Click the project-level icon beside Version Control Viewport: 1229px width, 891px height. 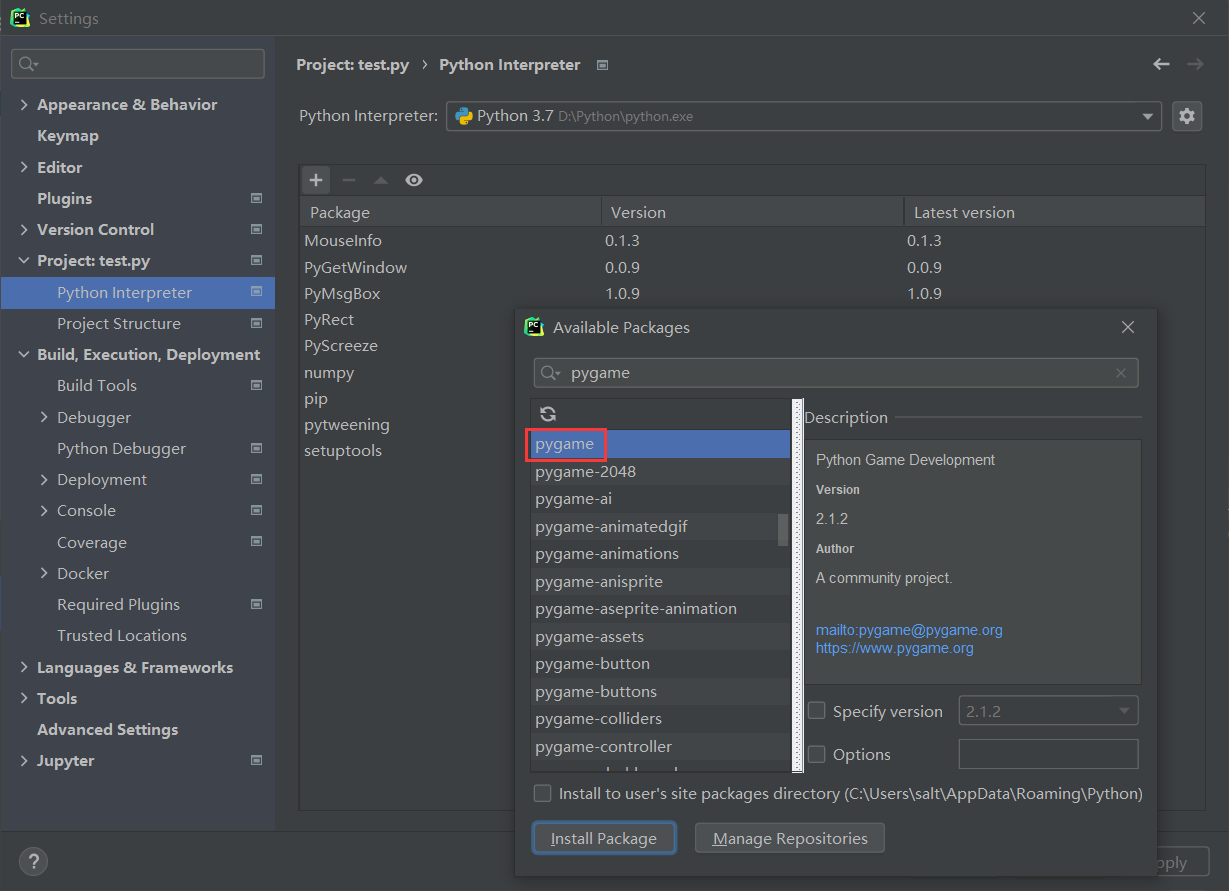pos(257,229)
